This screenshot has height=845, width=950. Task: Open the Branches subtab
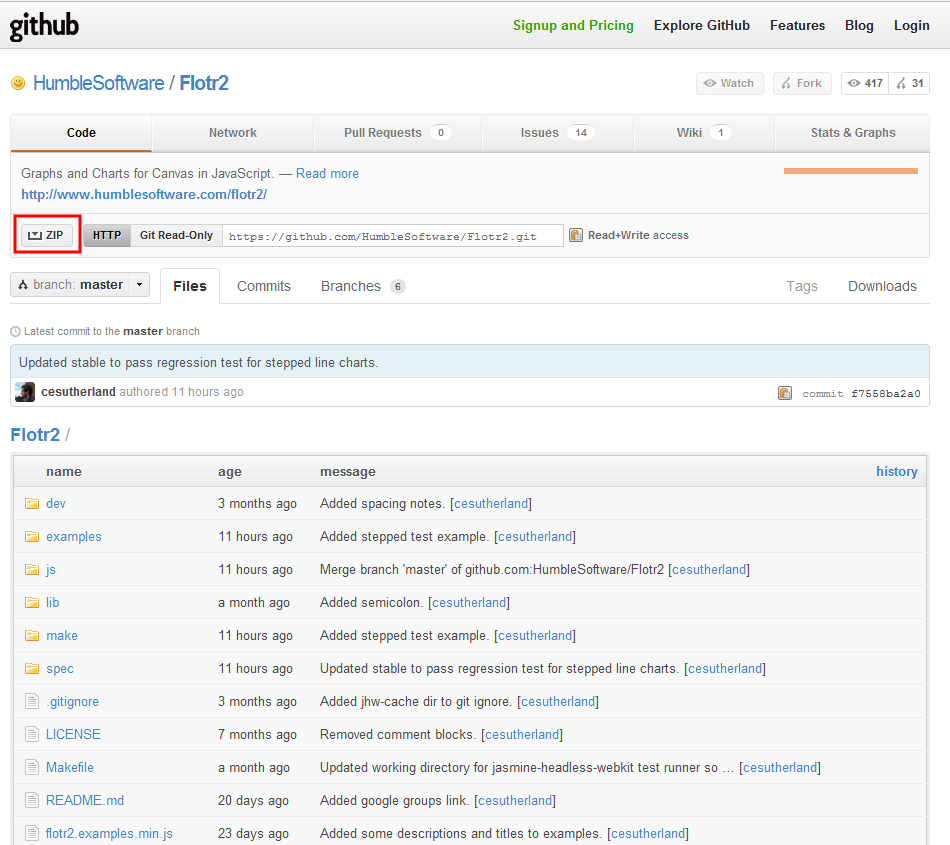(362, 286)
